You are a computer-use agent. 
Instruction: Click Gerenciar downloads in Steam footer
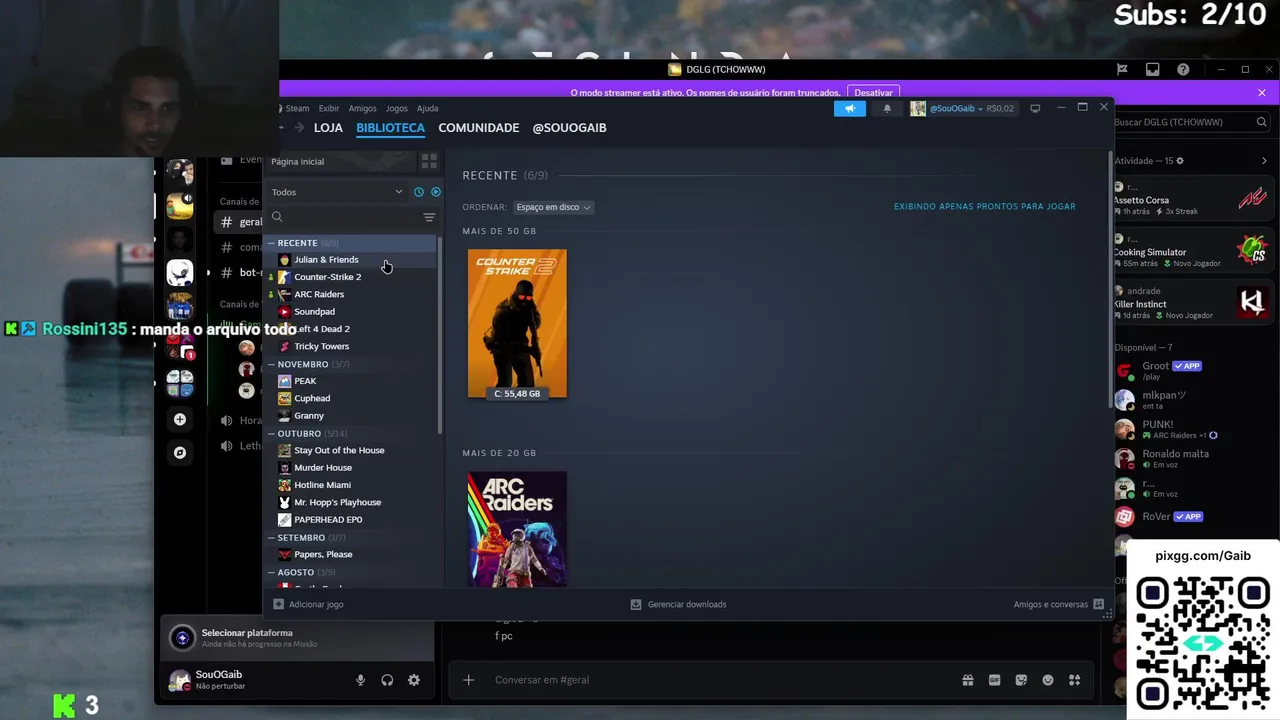[678, 604]
